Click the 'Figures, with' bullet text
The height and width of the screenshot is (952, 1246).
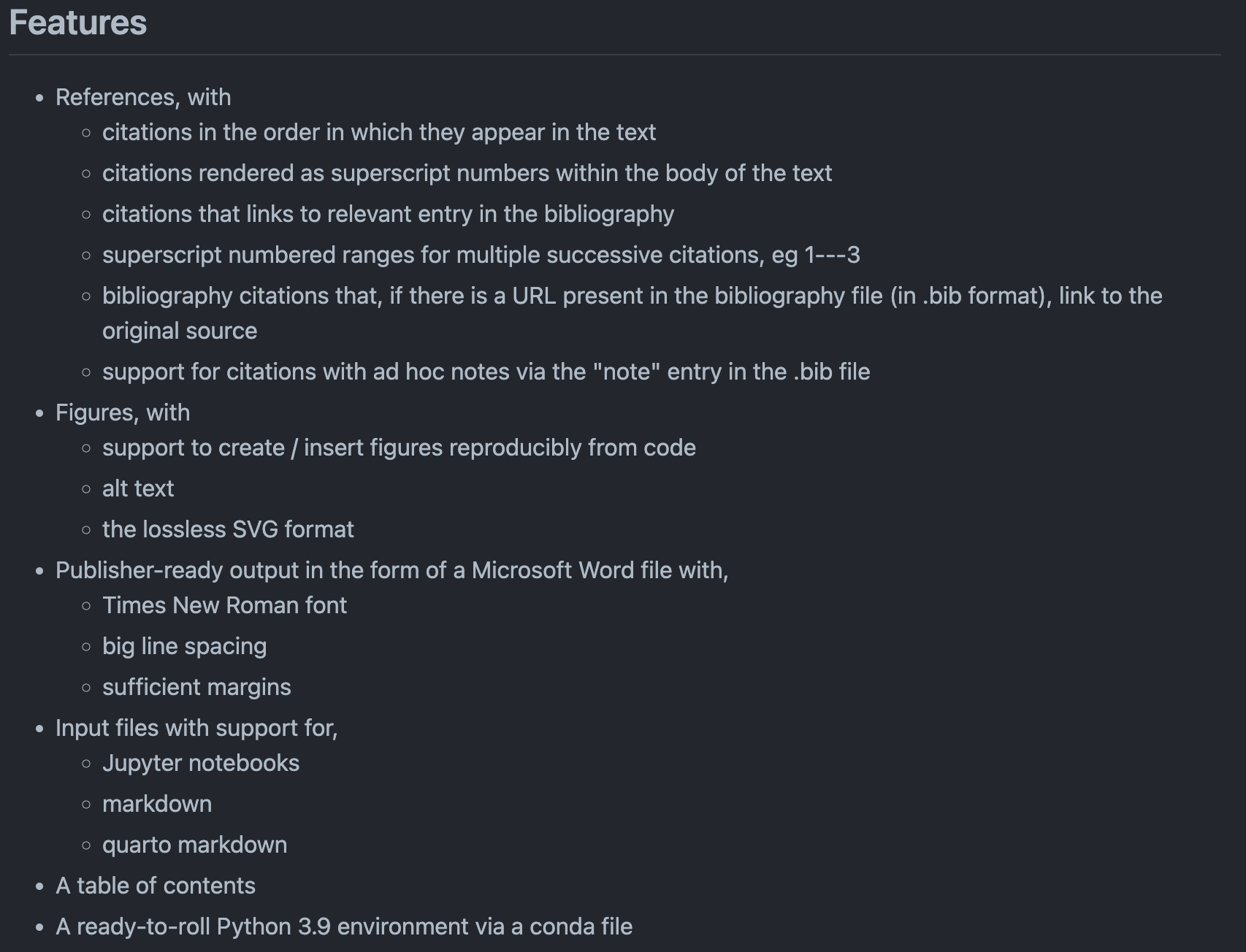[x=123, y=412]
